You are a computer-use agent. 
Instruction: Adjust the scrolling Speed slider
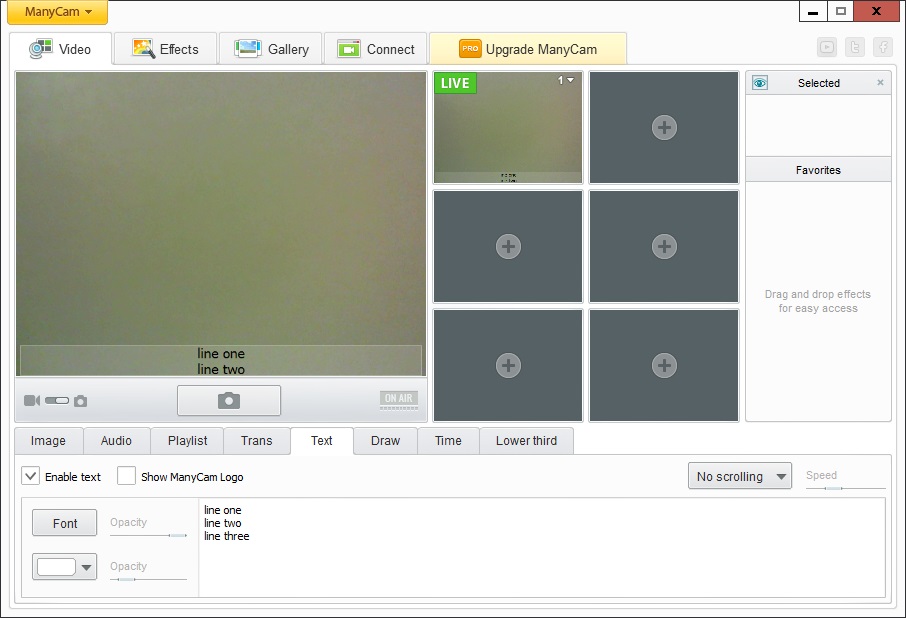tap(840, 488)
